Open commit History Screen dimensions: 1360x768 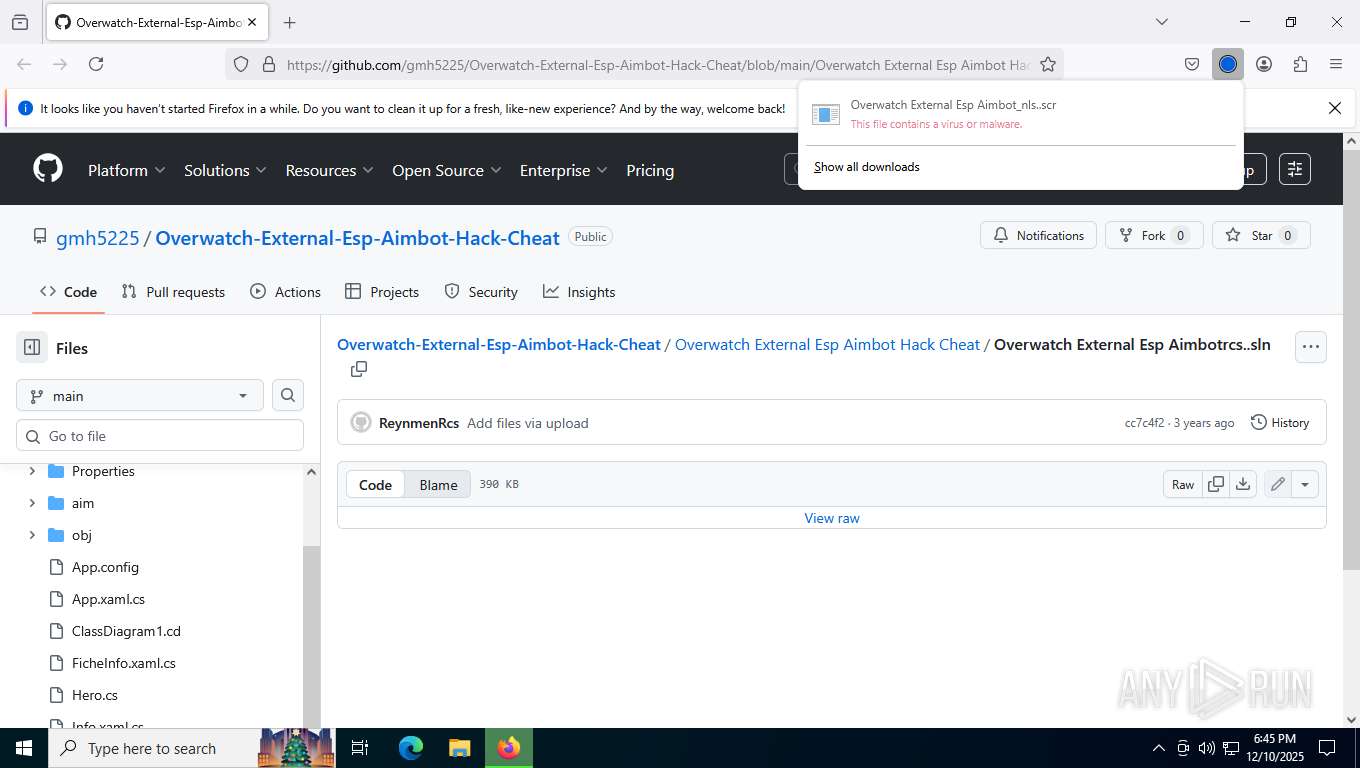pyautogui.click(x=1280, y=423)
